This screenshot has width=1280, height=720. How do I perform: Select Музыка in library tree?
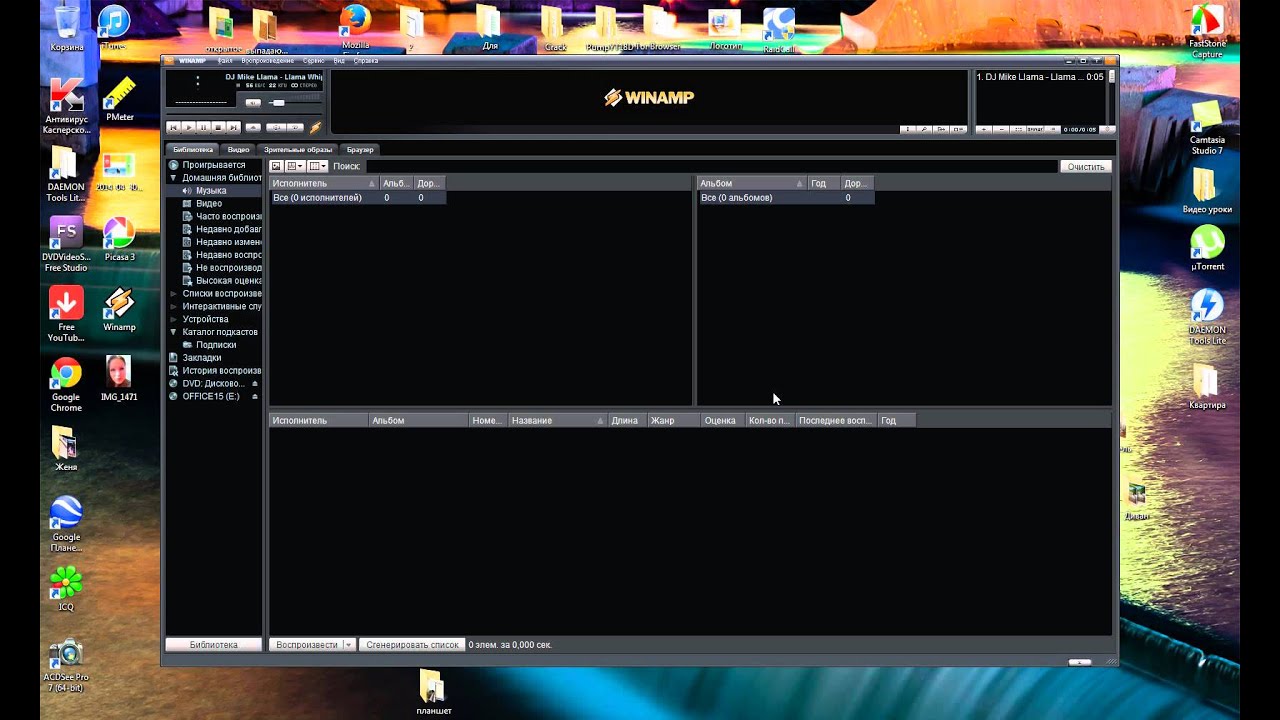tap(211, 190)
